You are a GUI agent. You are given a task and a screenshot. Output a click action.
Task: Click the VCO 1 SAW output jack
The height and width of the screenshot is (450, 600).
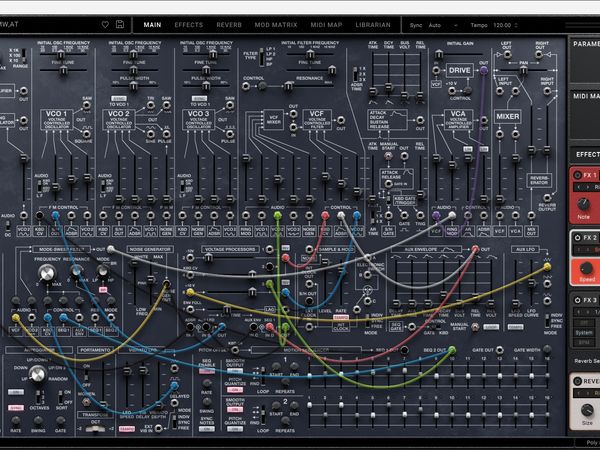click(87, 105)
